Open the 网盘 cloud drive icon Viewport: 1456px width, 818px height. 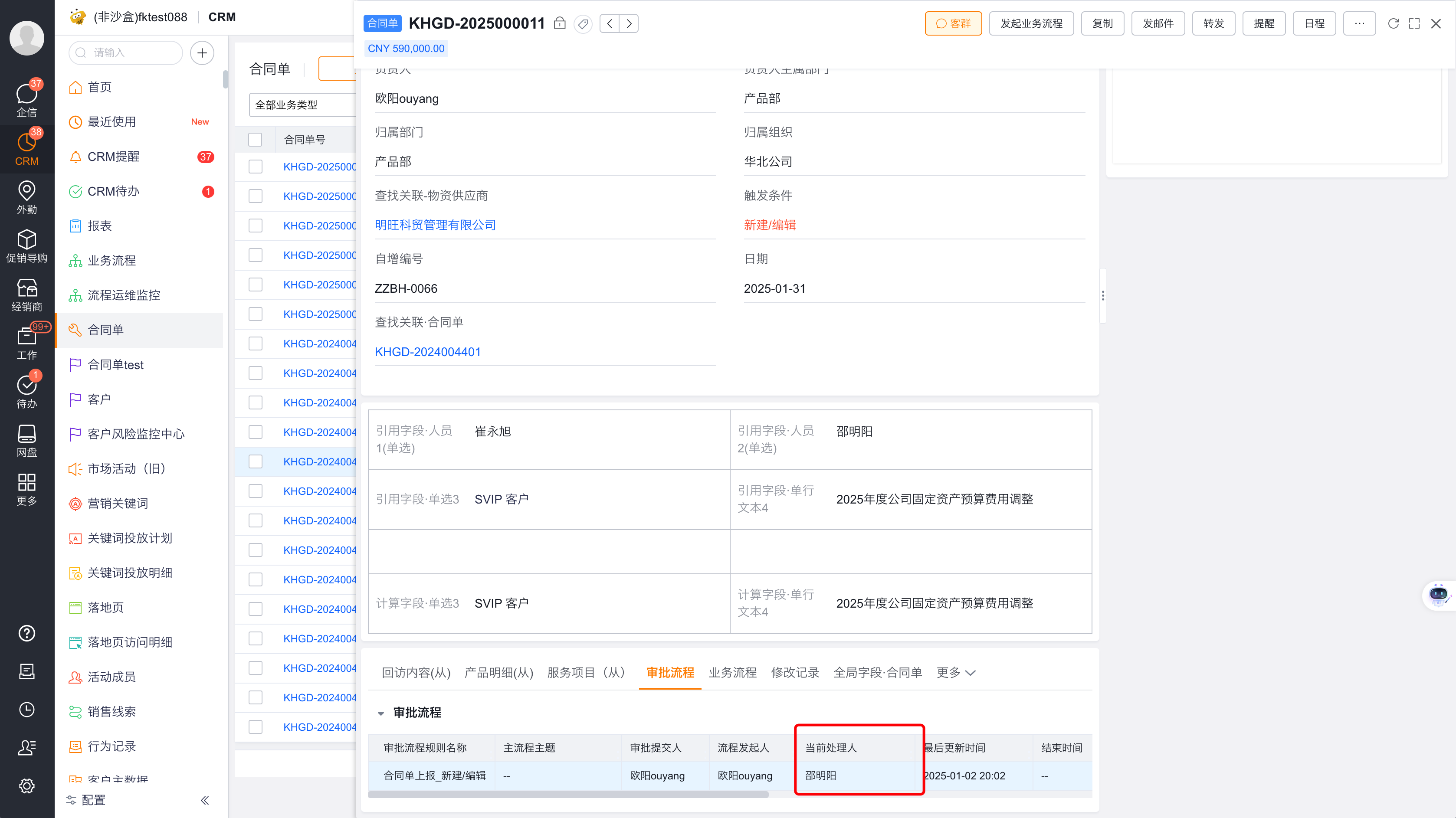(x=26, y=440)
